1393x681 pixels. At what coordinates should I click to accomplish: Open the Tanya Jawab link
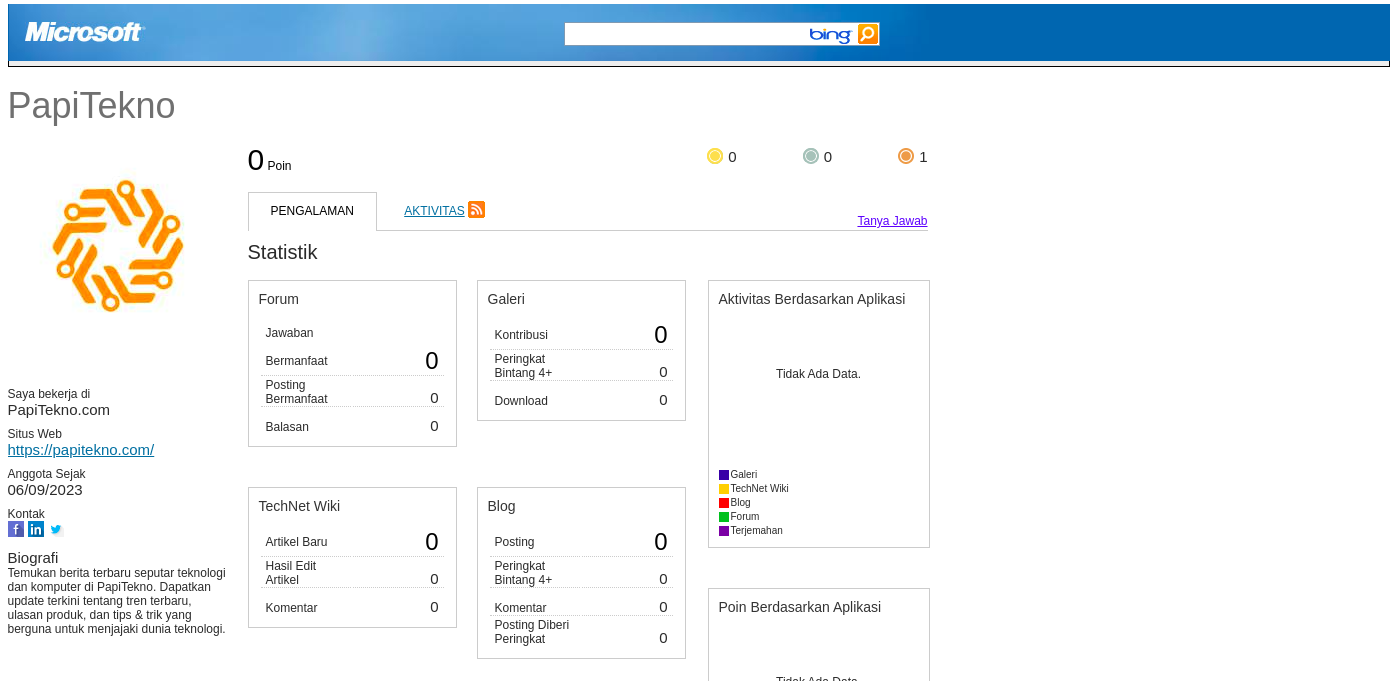(x=892, y=221)
